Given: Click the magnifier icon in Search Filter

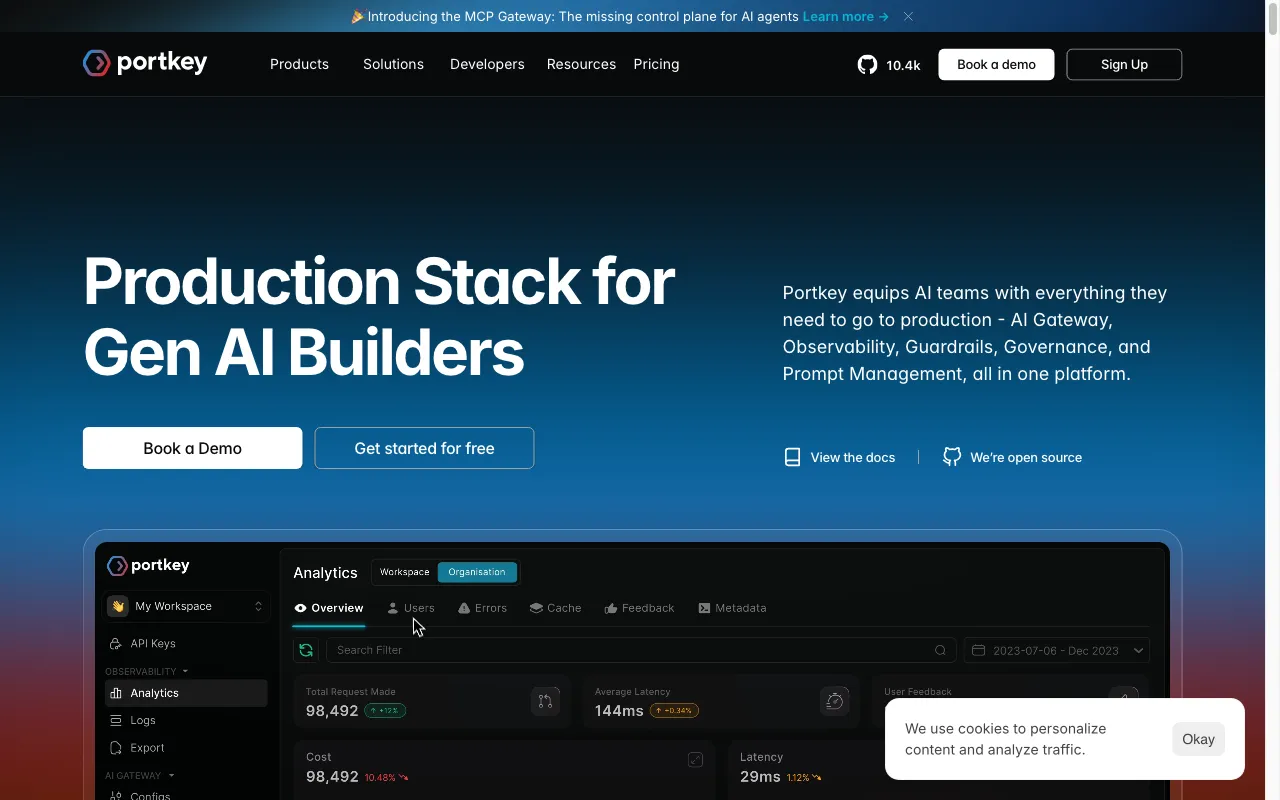Looking at the screenshot, I should click(x=940, y=650).
